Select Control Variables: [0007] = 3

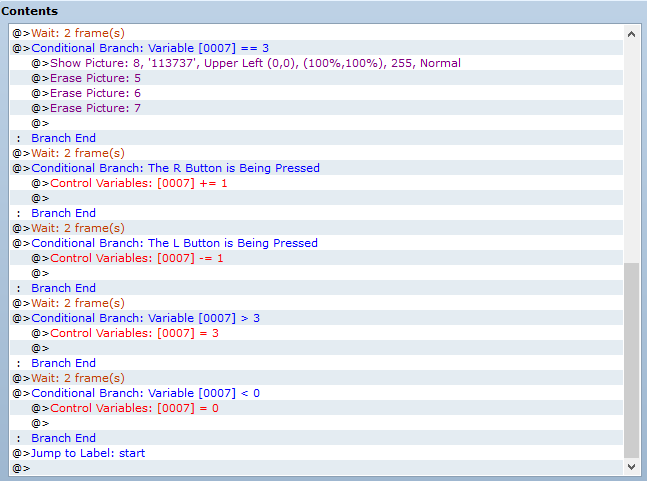316,333
